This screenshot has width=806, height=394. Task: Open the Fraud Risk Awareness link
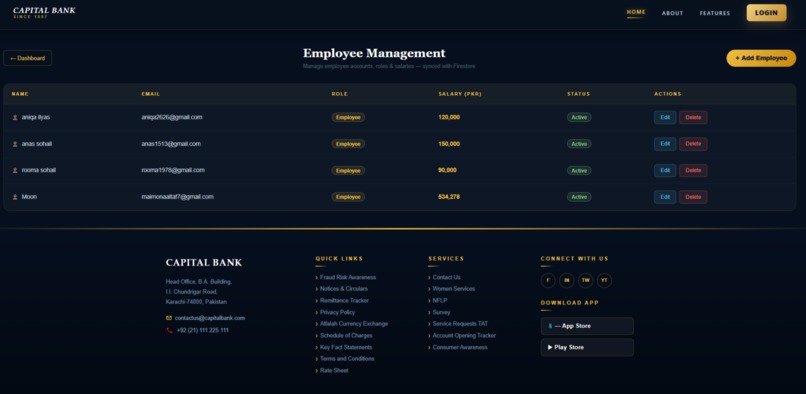click(x=348, y=277)
